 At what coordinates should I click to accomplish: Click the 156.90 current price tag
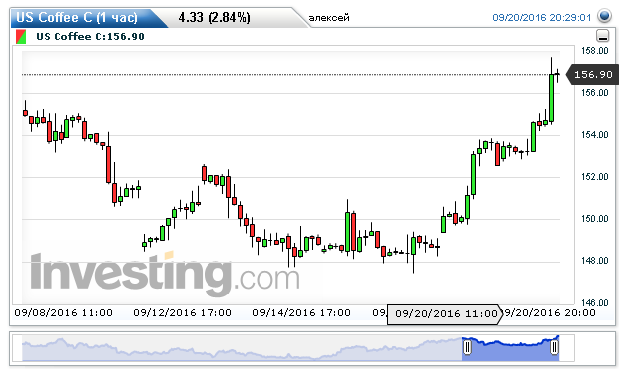(593, 75)
